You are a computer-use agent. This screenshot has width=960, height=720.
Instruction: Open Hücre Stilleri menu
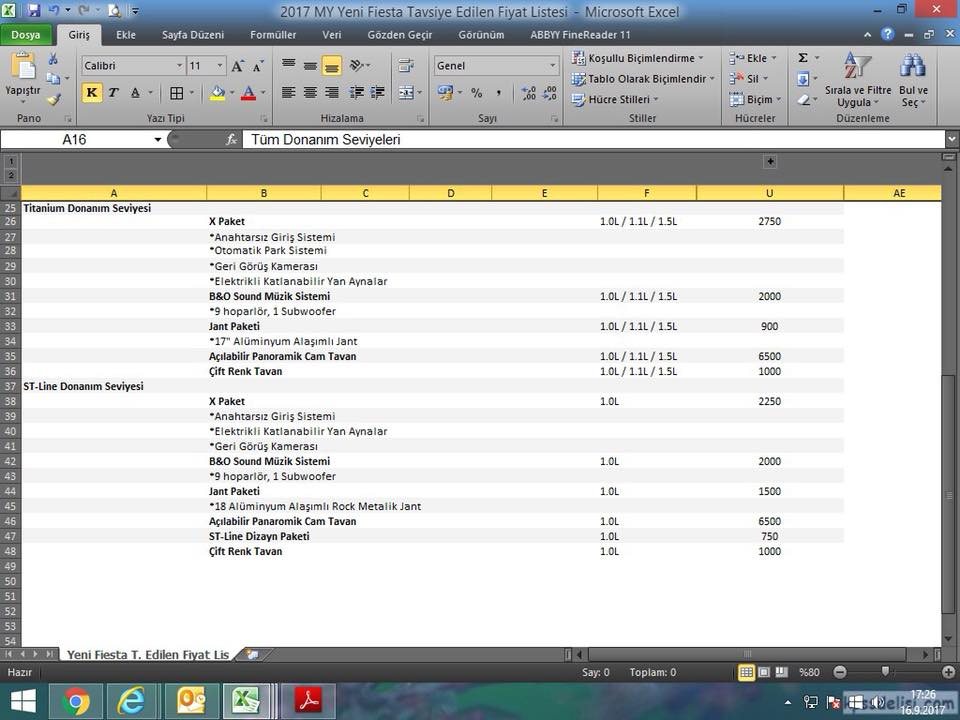click(615, 99)
